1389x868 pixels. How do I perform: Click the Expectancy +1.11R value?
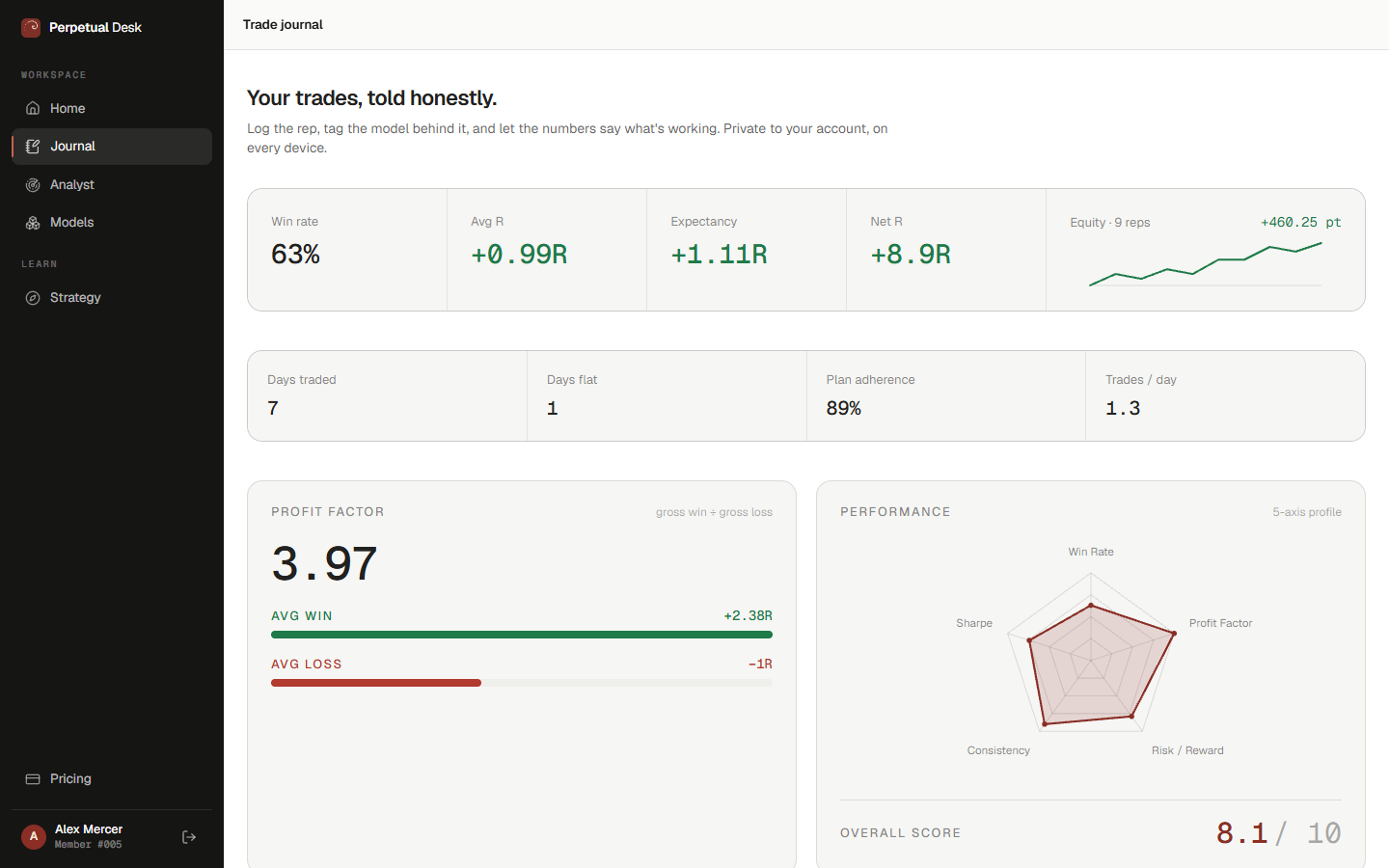coord(719,255)
